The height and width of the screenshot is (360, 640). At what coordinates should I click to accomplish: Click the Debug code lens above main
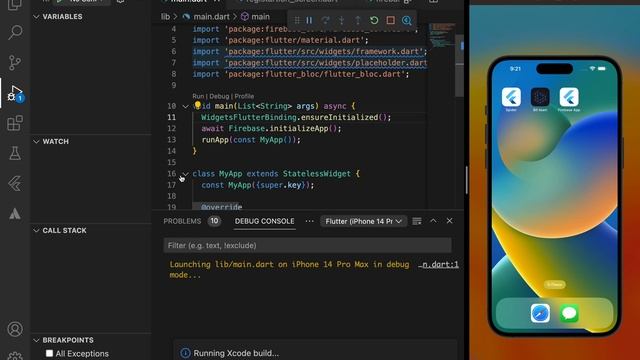pos(219,96)
